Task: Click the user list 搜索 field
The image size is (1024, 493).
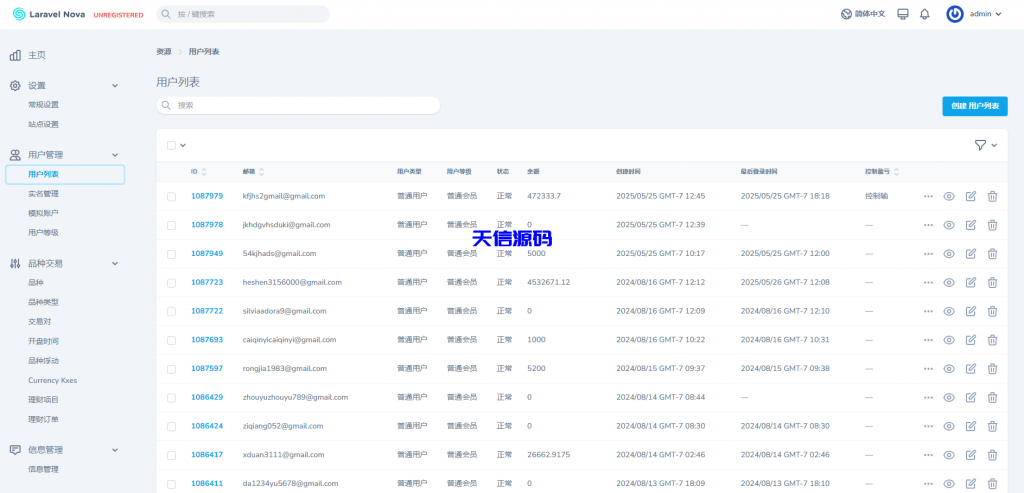Action: click(298, 105)
